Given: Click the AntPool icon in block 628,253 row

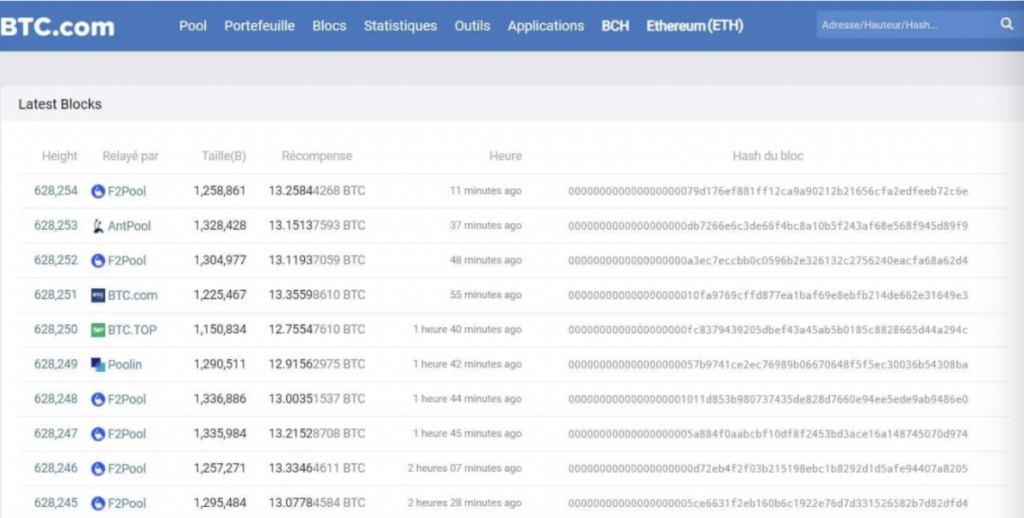Looking at the screenshot, I should point(98,226).
